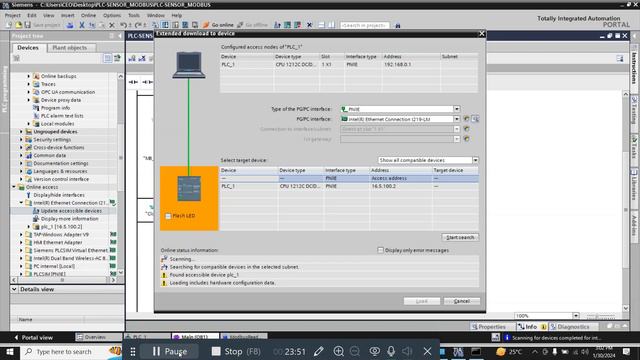Click Display more information in project tree
The height and width of the screenshot is (360, 640).
tap(69, 219)
